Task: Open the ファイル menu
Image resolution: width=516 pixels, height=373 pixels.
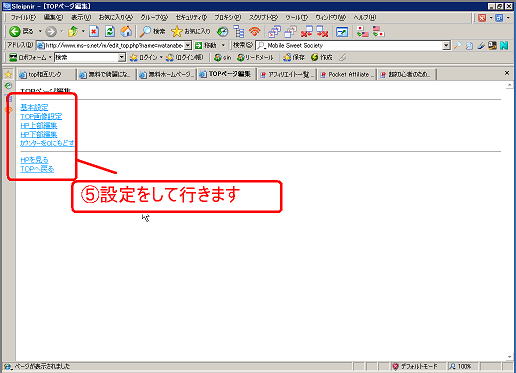Action: pos(23,17)
